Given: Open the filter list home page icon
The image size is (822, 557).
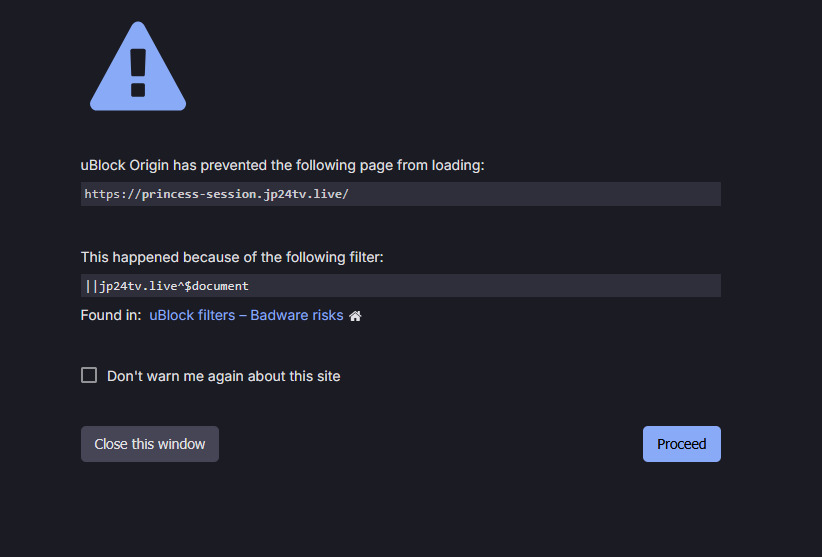Looking at the screenshot, I should pos(355,315).
